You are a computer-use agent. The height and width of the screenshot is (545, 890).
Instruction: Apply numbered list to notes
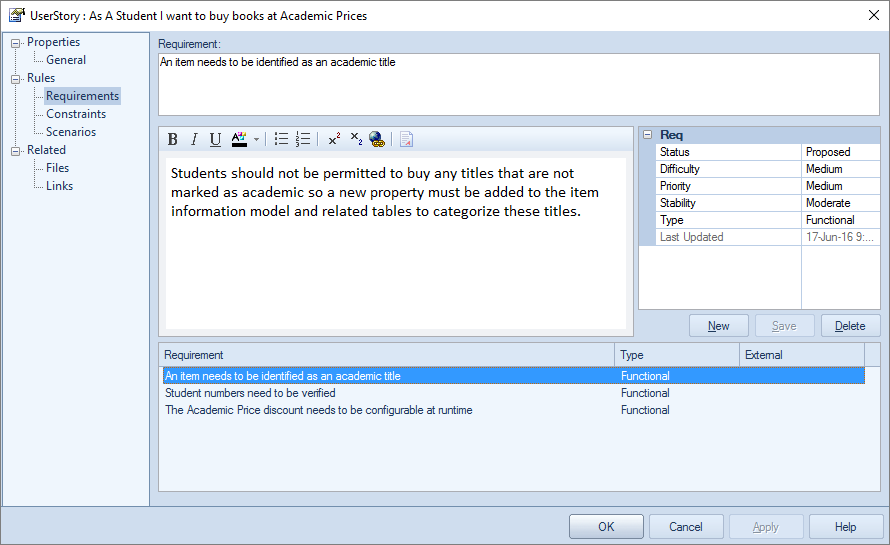click(304, 140)
